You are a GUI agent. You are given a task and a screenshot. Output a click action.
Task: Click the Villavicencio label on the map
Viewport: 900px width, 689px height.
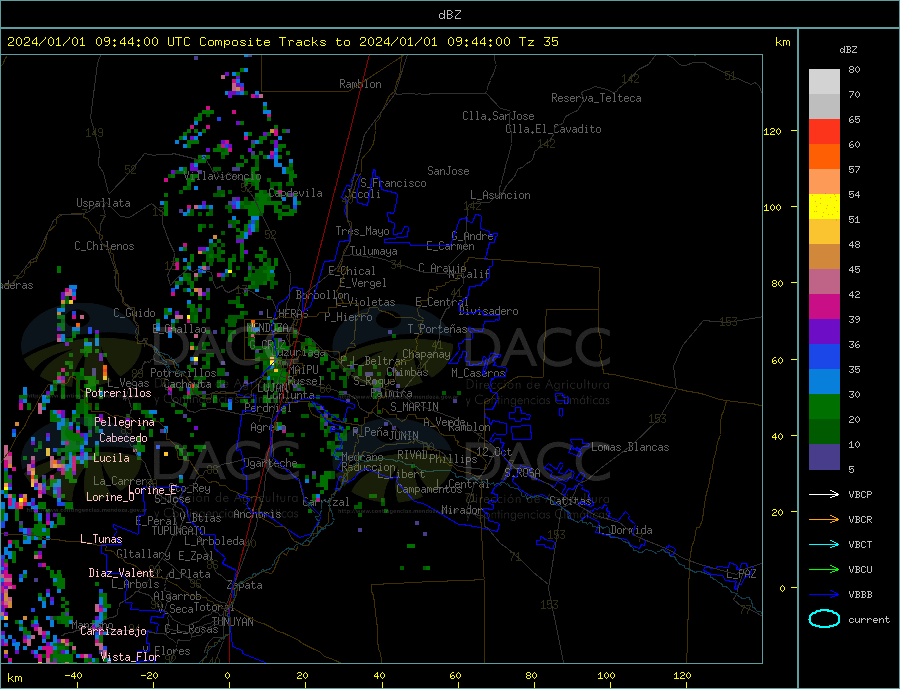[223, 176]
